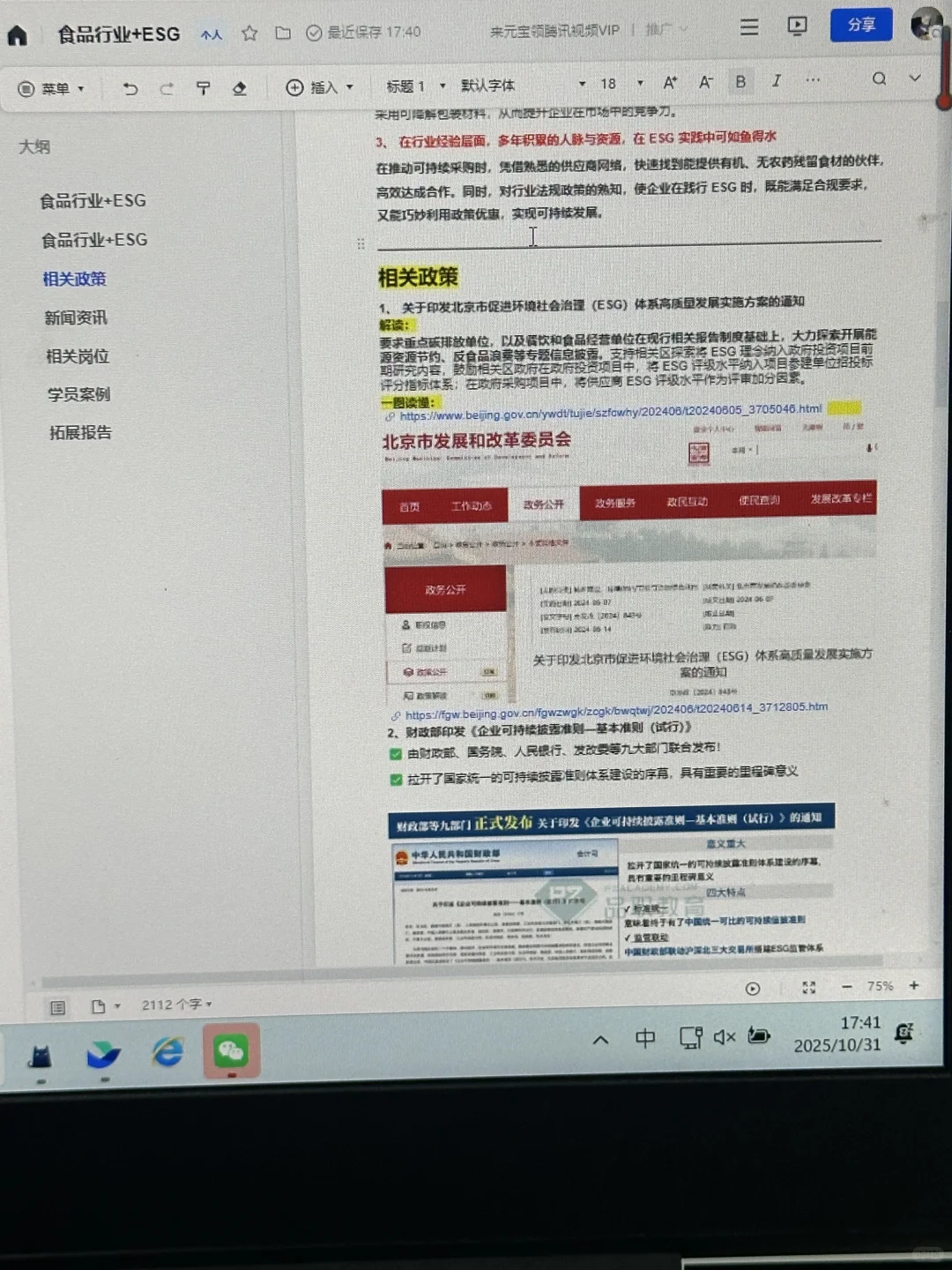Click the undo arrow icon
This screenshot has height=1270, width=952.
pos(130,88)
